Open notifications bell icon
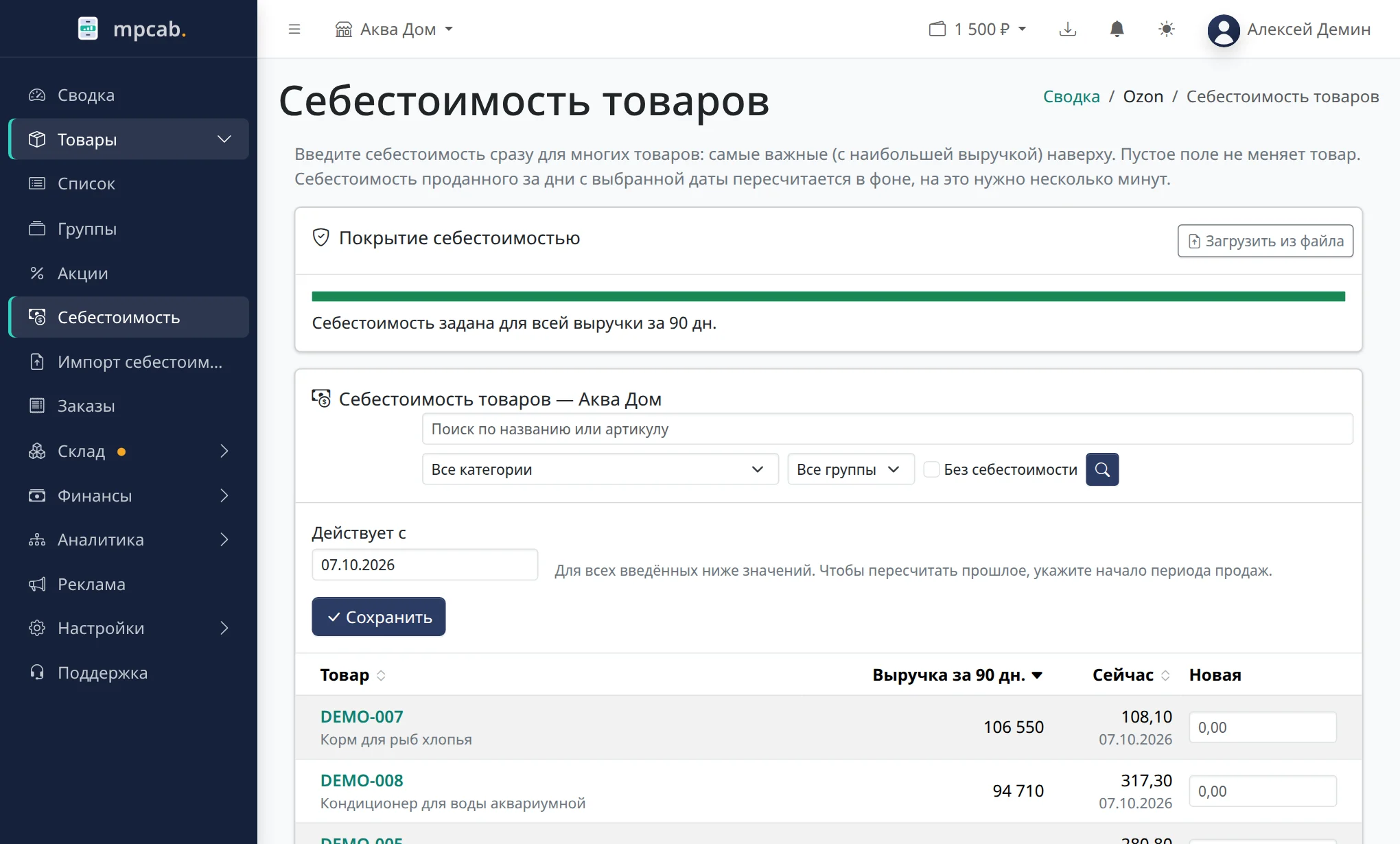The height and width of the screenshot is (844, 1400). click(x=1117, y=29)
